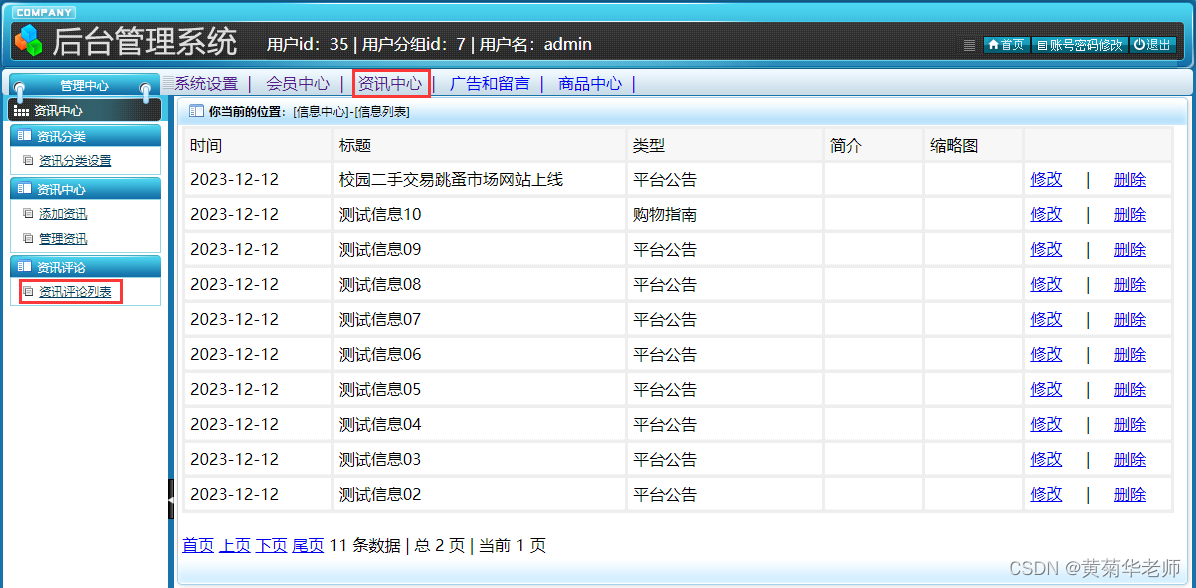1196x588 pixels.
Task: Click 删除 for 校园二手交易跳蚤市场网站上线
Action: 1130,180
